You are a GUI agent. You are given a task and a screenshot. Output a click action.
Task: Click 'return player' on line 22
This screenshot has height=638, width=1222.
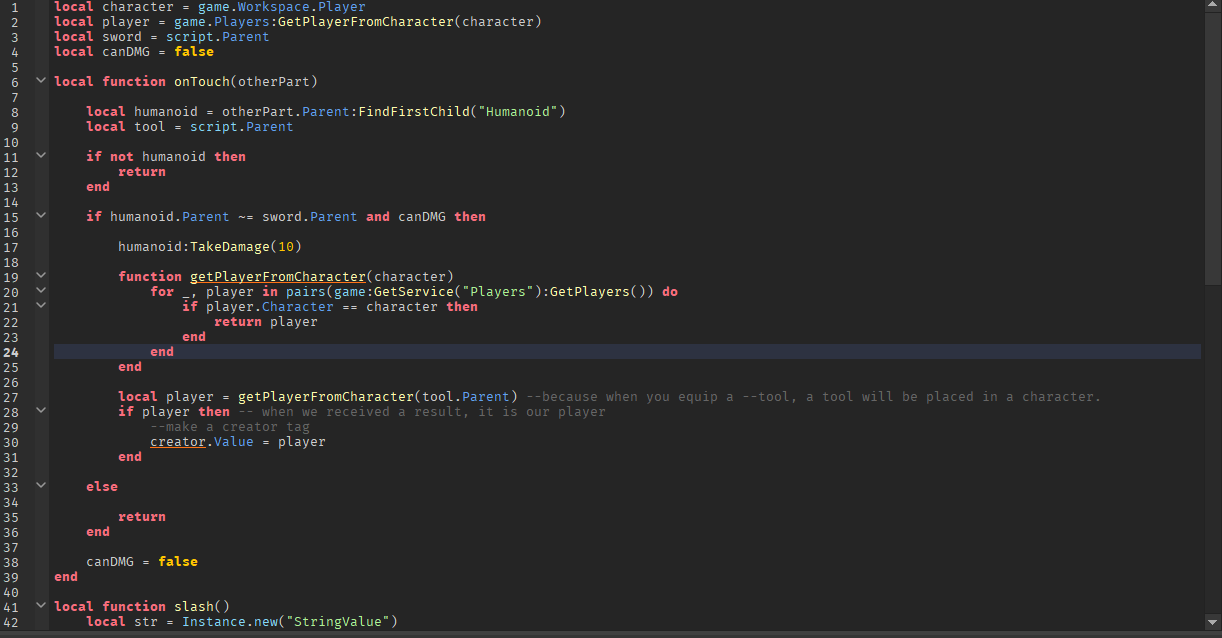266,322
